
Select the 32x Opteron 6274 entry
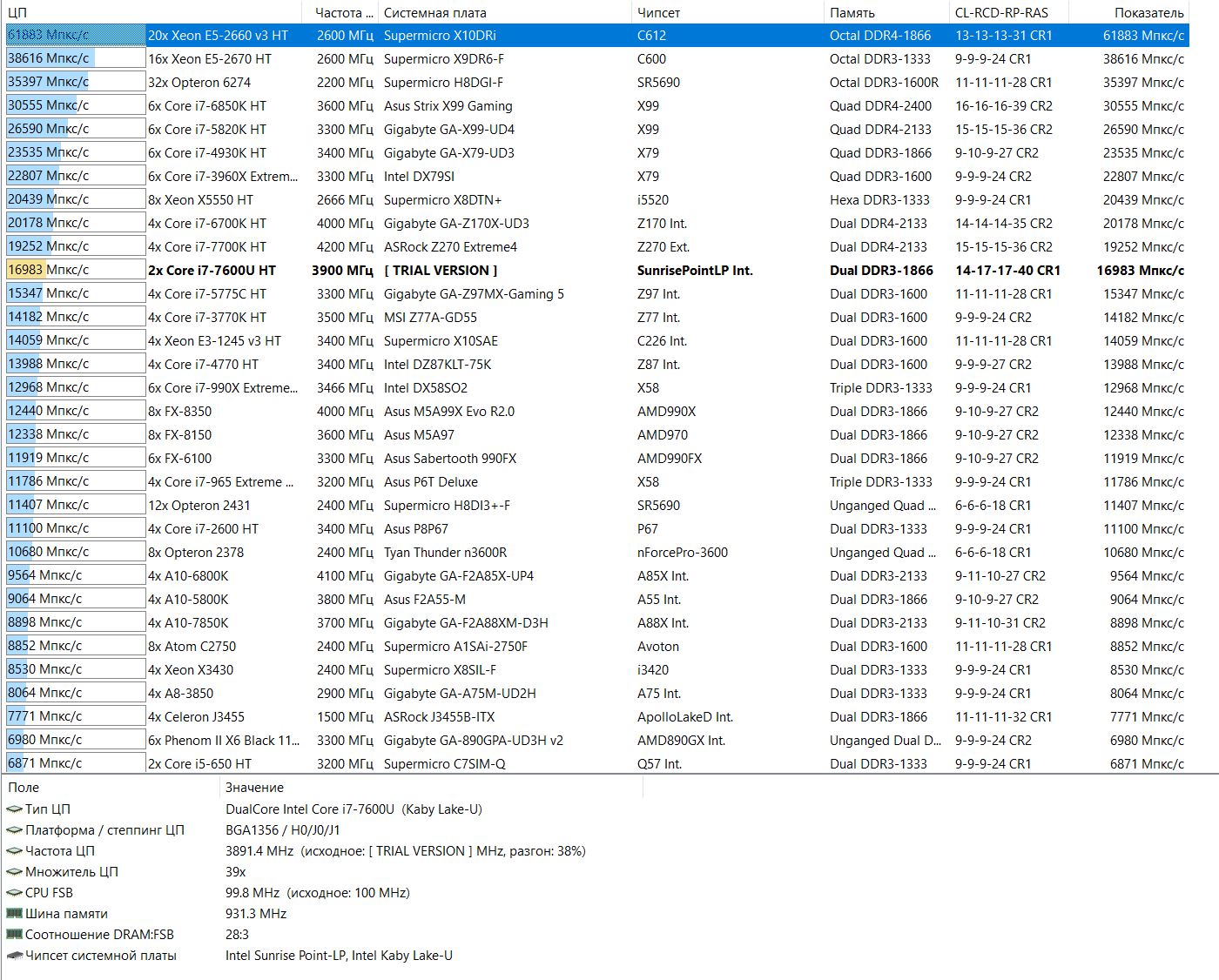point(199,83)
